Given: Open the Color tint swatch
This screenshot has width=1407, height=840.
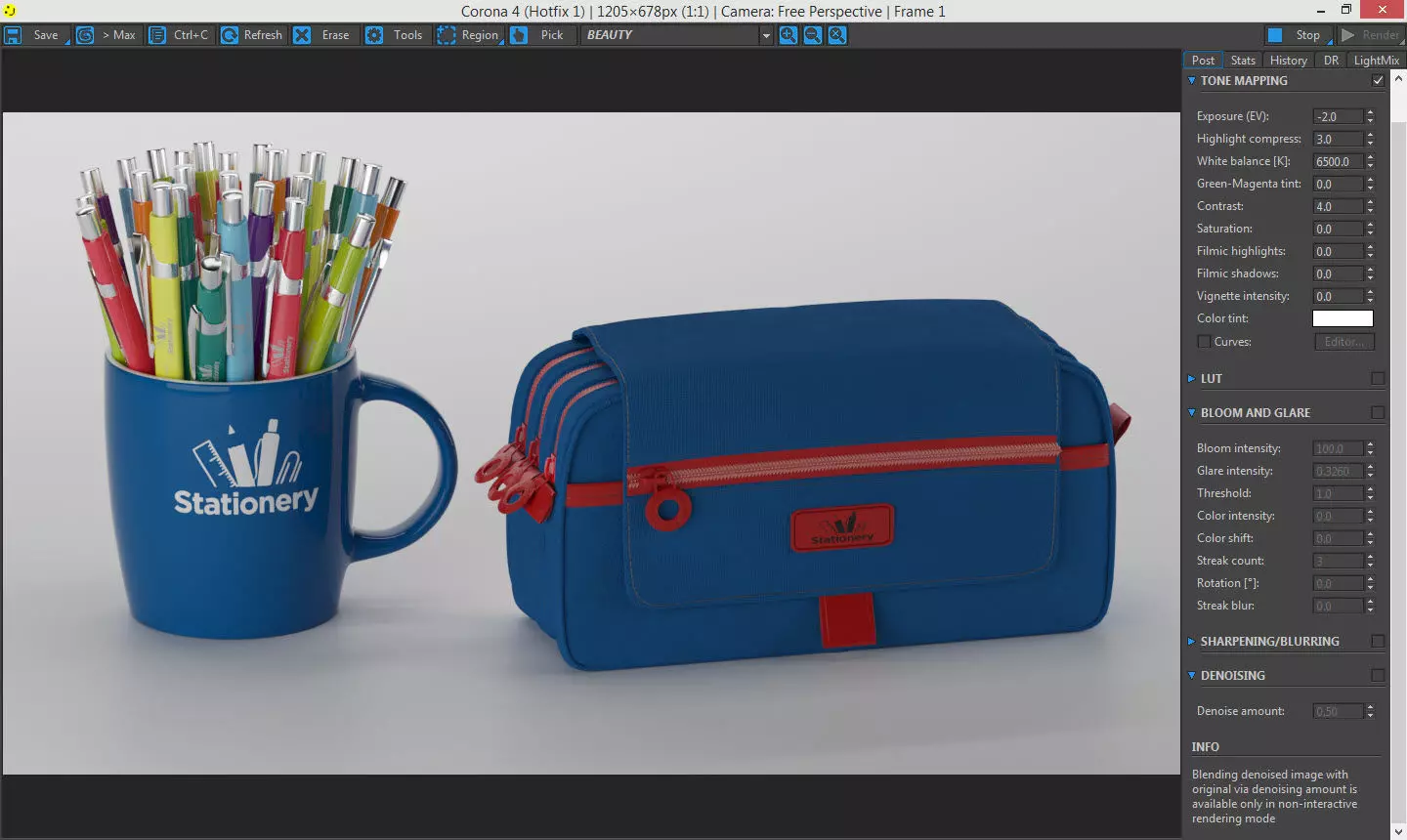Looking at the screenshot, I should (x=1343, y=318).
